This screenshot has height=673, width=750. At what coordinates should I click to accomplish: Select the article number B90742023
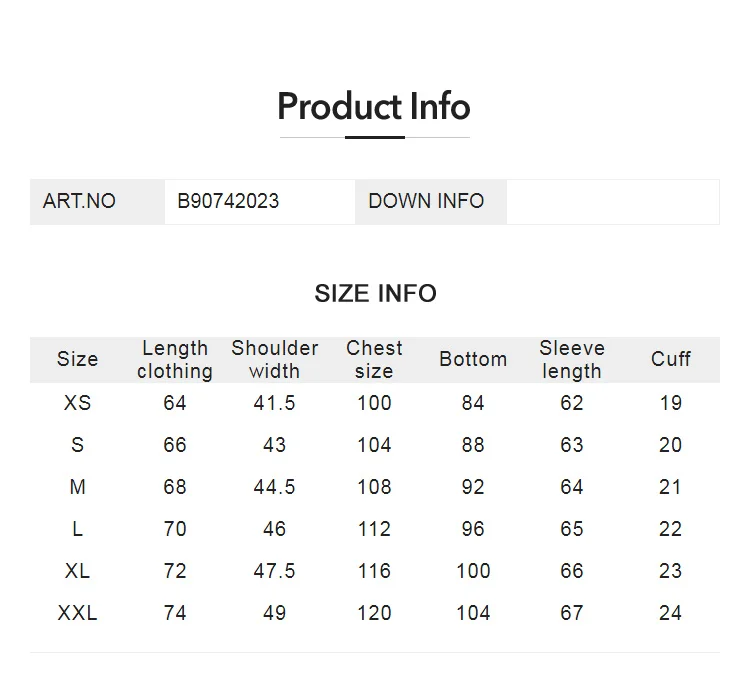tap(228, 201)
